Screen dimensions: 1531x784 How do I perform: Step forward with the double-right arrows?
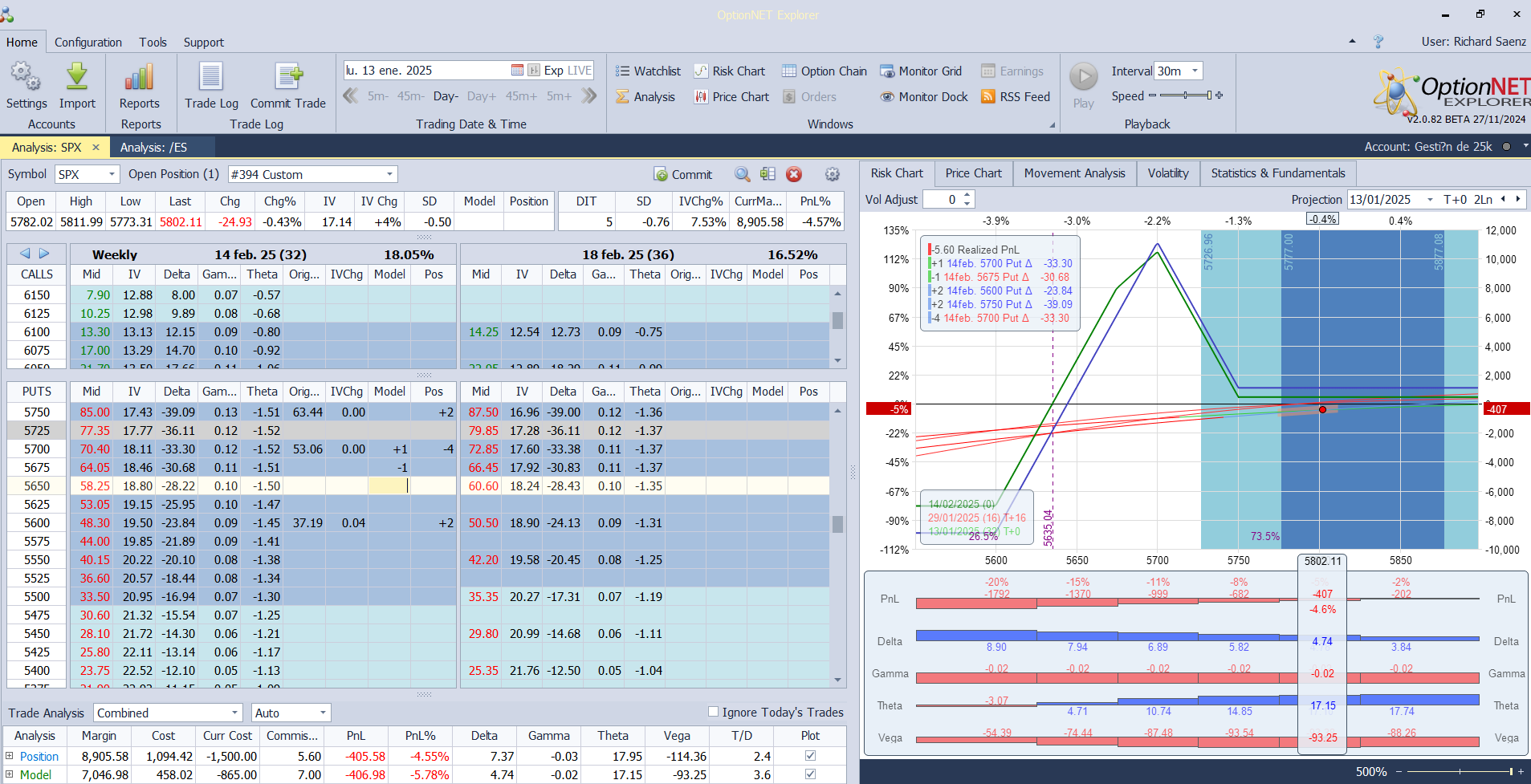[x=589, y=96]
